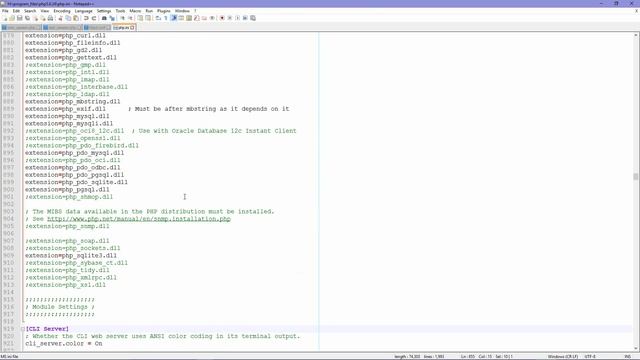Click the Close All toolbar icon

[x=43, y=18]
